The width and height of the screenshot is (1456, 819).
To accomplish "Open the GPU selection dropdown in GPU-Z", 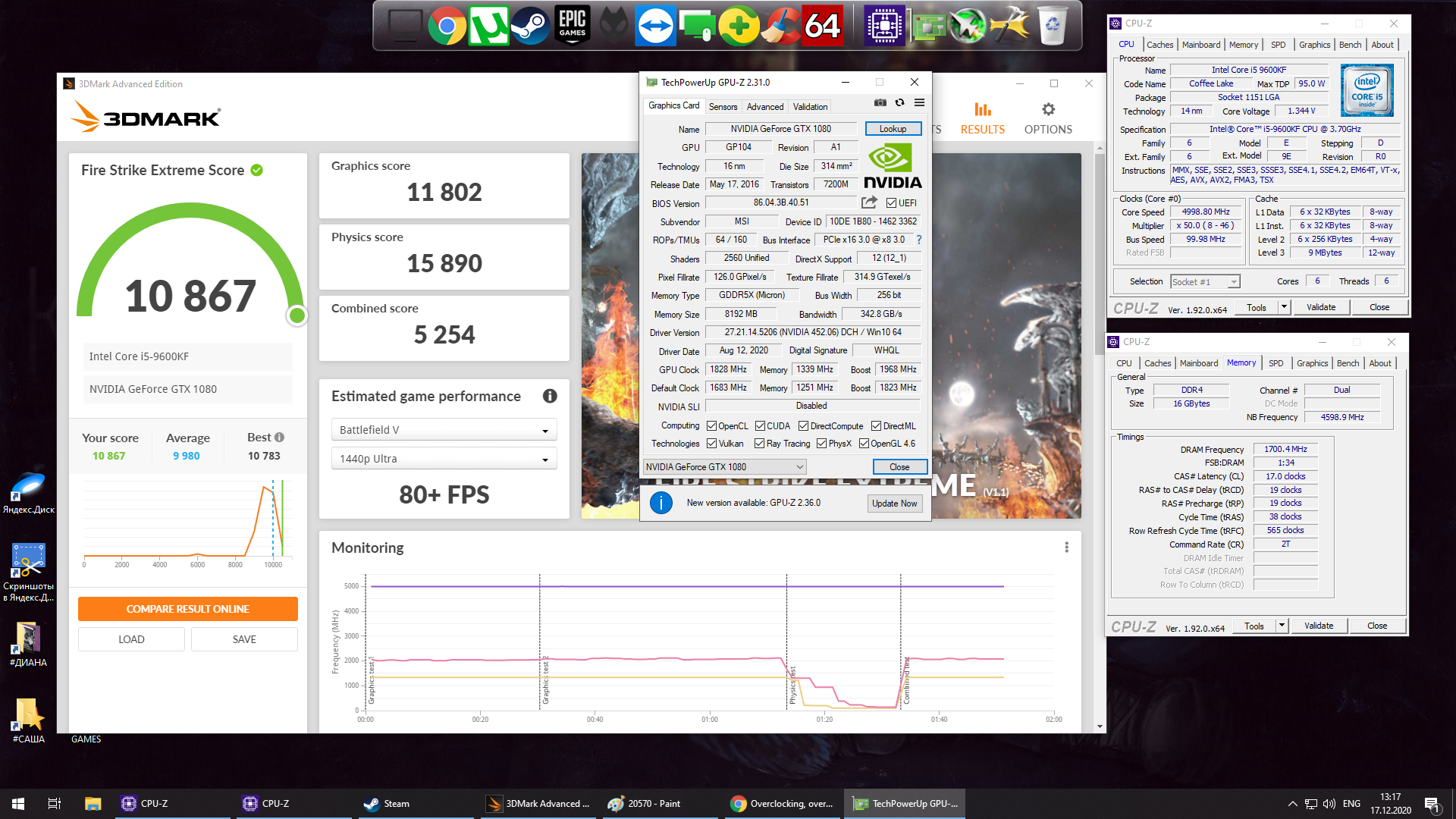I will [724, 467].
